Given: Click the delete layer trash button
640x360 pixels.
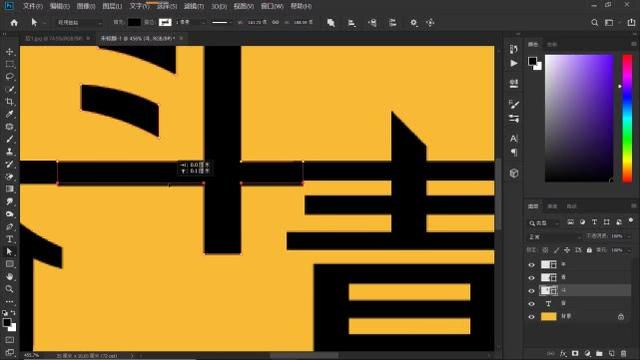Looking at the screenshot, I should (x=623, y=353).
